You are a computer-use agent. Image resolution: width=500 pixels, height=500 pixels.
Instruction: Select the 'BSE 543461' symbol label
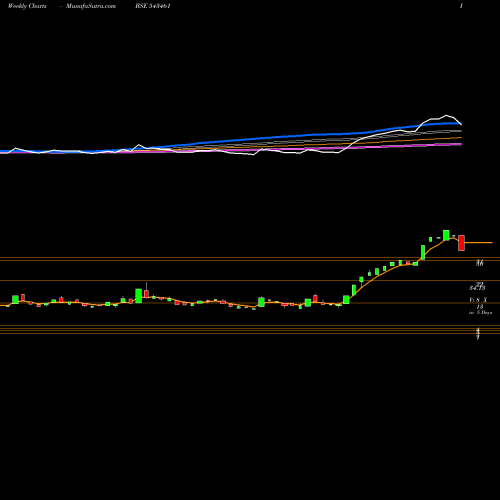click(153, 6)
